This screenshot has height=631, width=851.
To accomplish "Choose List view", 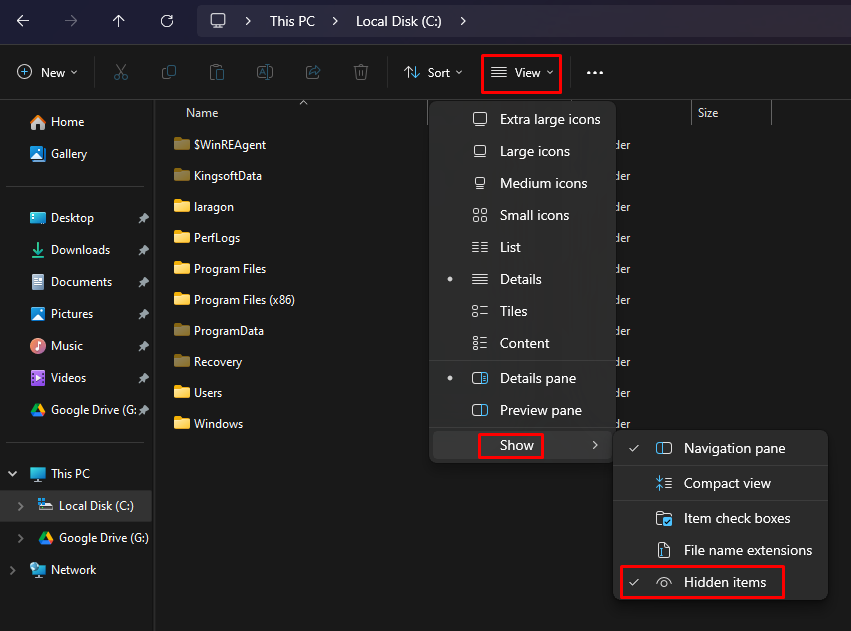I will (x=522, y=247).
